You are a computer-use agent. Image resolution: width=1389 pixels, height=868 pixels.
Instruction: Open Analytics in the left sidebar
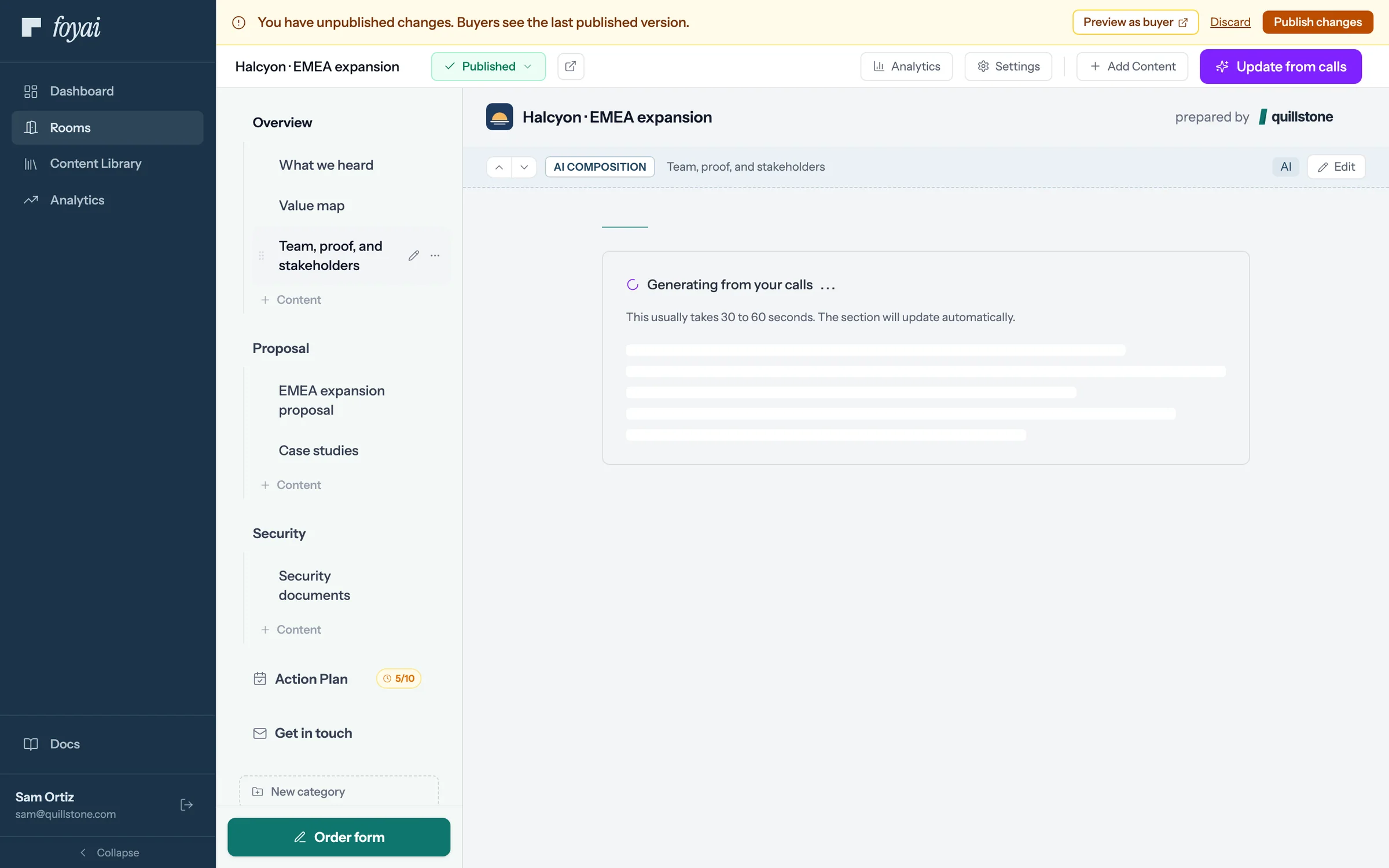pyautogui.click(x=107, y=200)
